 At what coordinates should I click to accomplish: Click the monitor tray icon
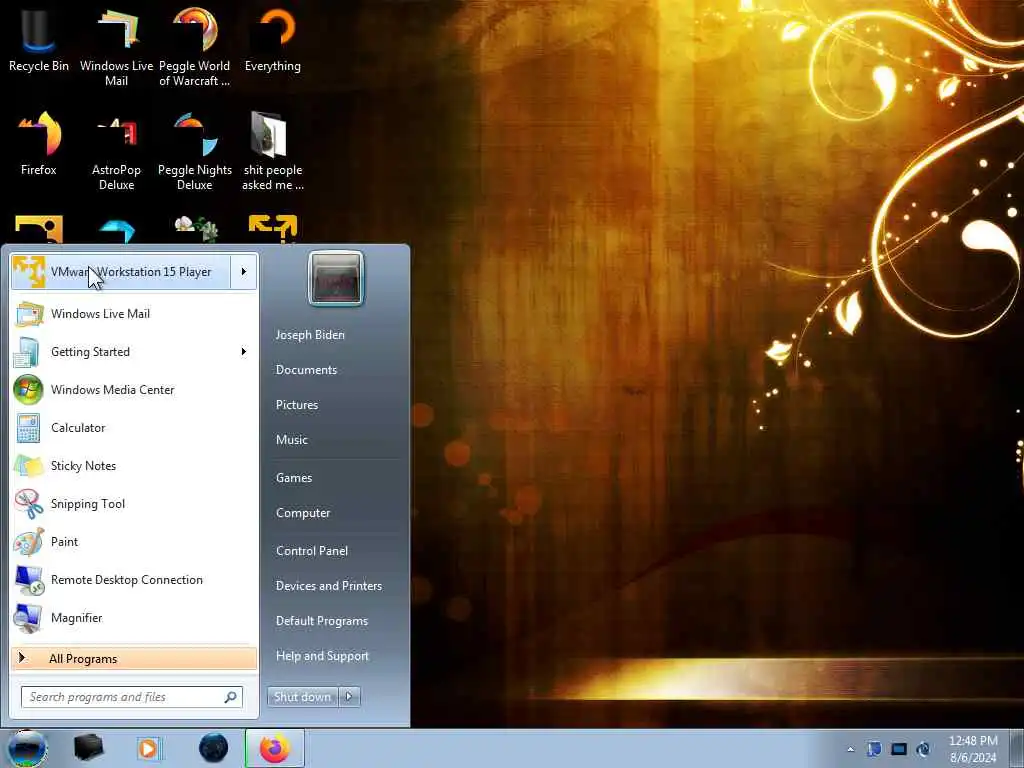tap(899, 749)
